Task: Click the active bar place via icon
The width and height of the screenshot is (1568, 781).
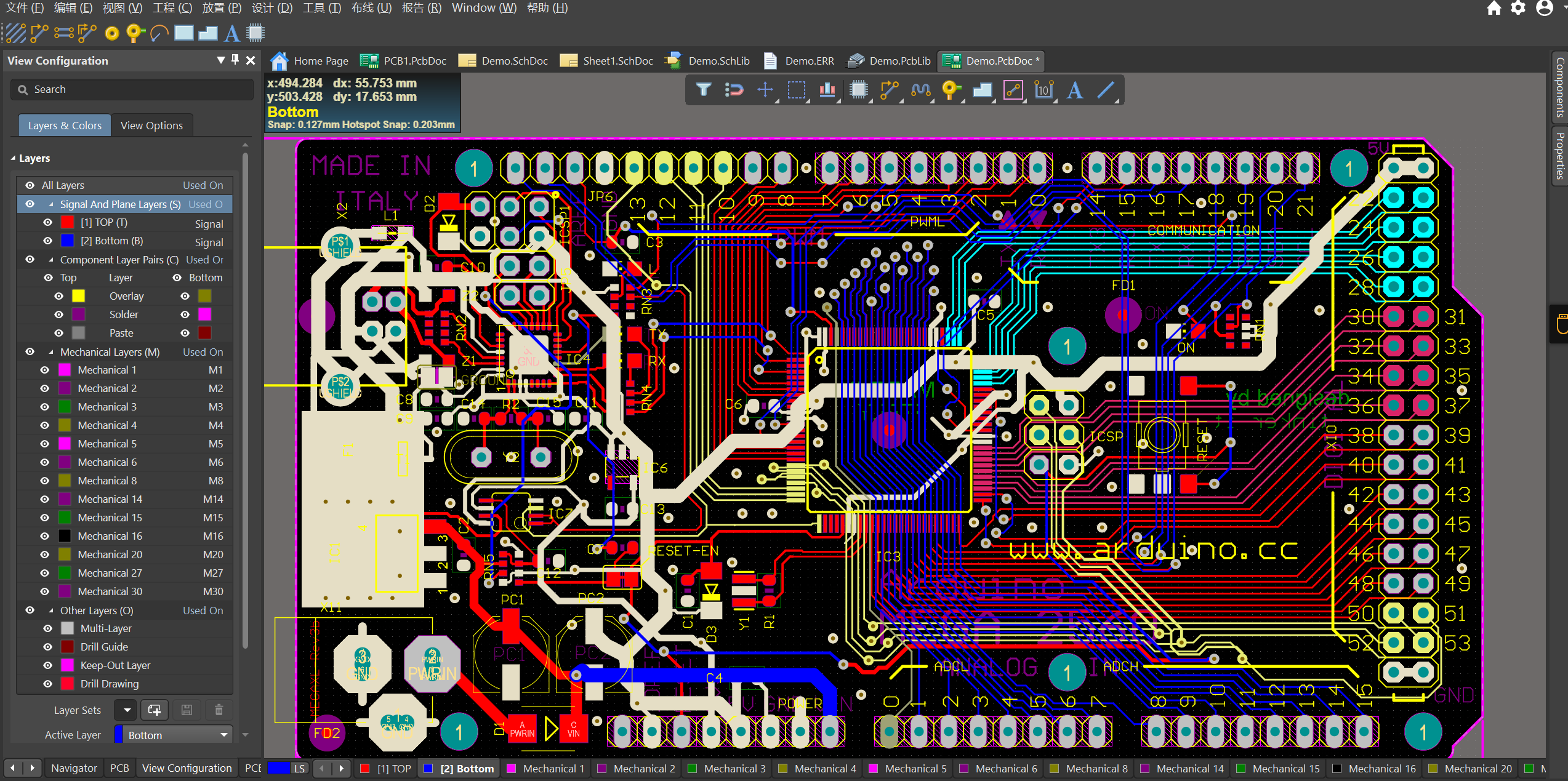Action: pyautogui.click(x=951, y=90)
